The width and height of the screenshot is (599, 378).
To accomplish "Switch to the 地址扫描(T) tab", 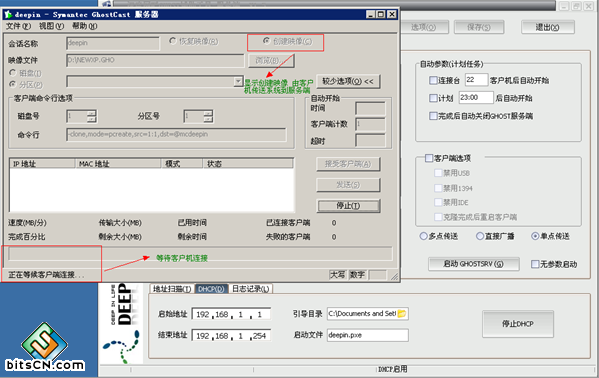I will (x=172, y=289).
